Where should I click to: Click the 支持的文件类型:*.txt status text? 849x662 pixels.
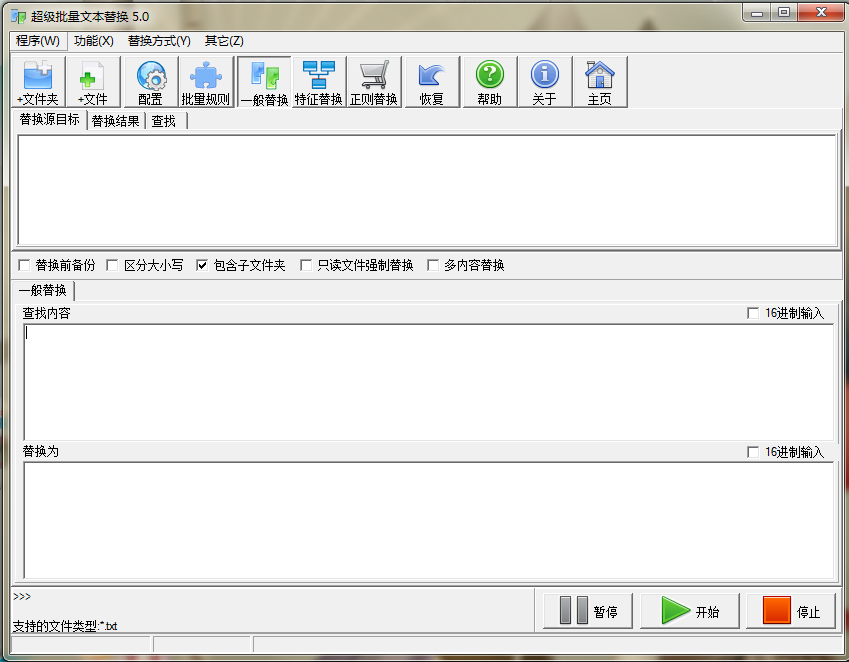point(65,626)
